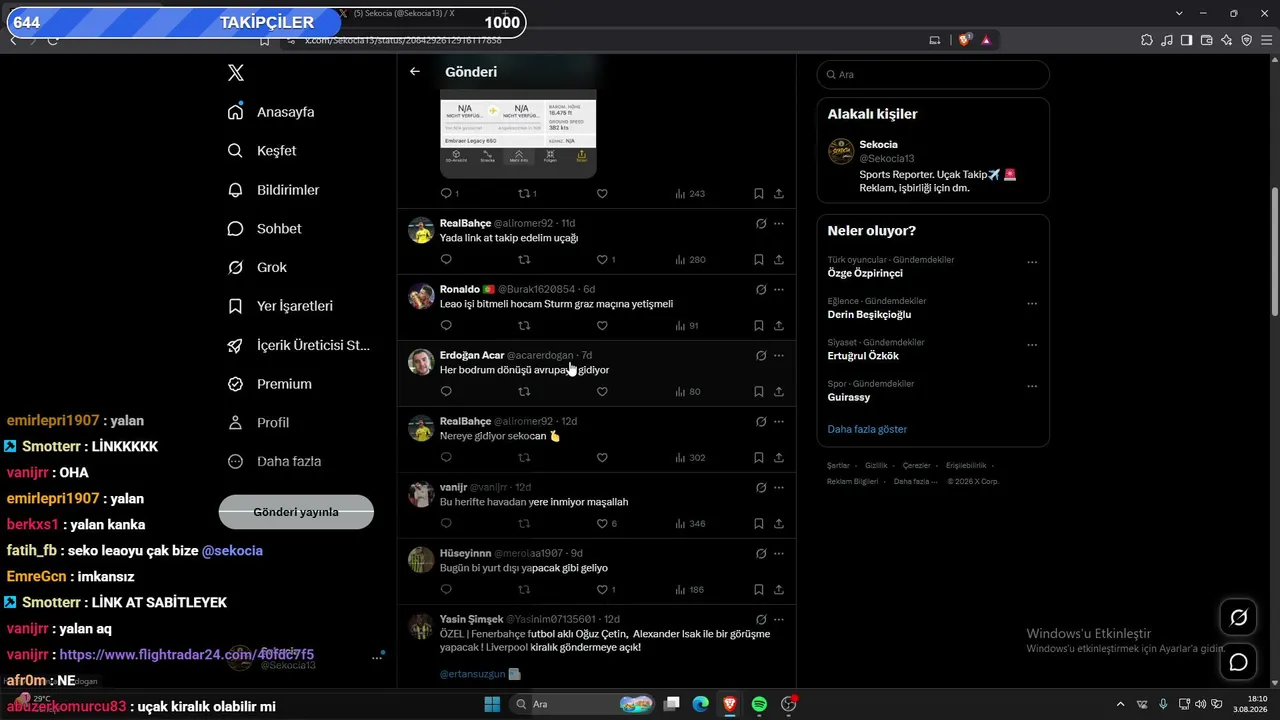Expand the browser tab search chevron

(1179, 13)
